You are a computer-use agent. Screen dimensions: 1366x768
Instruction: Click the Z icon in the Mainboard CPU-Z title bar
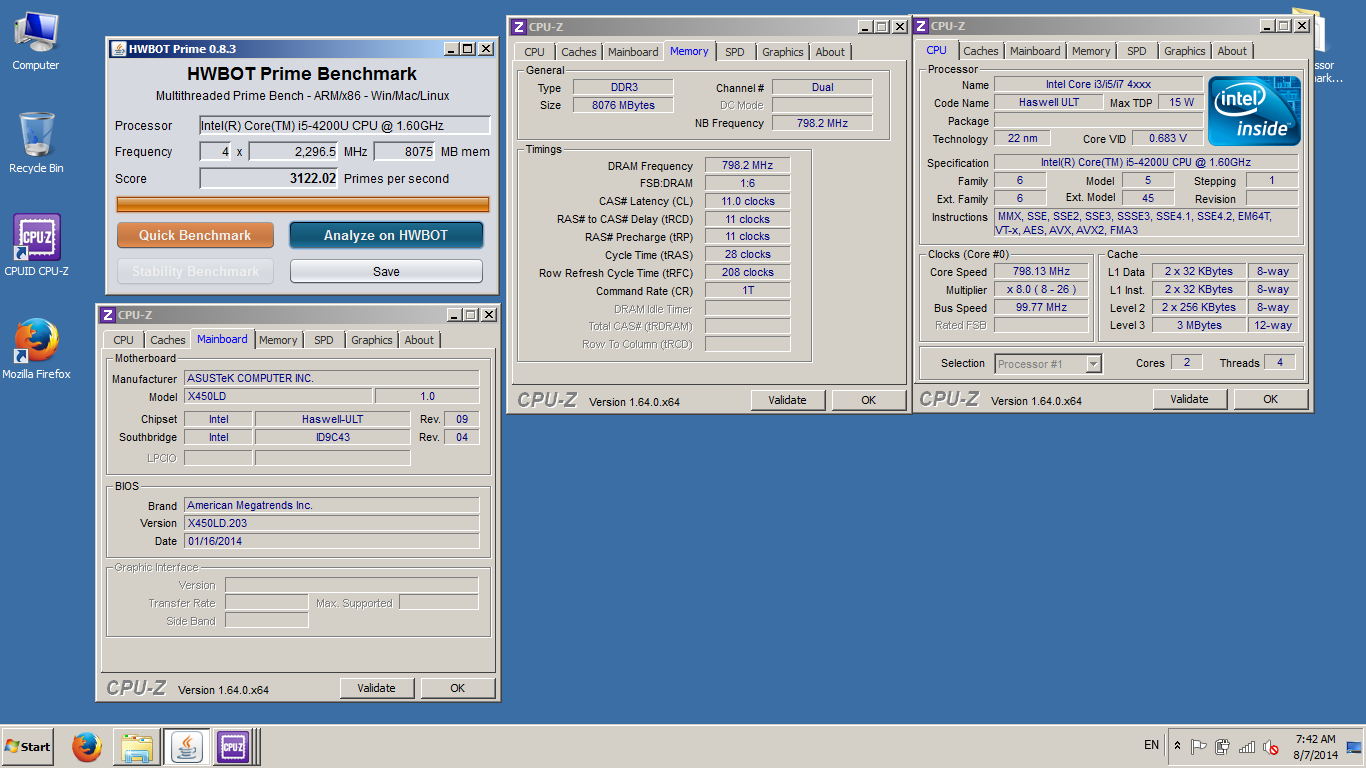pos(107,315)
